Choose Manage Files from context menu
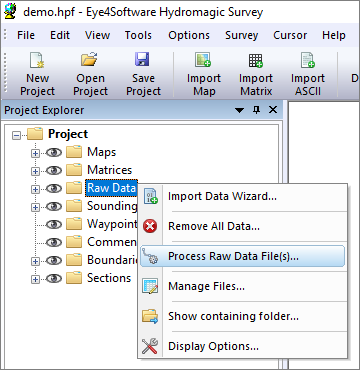Image resolution: width=360 pixels, height=370 pixels. [x=242, y=286]
